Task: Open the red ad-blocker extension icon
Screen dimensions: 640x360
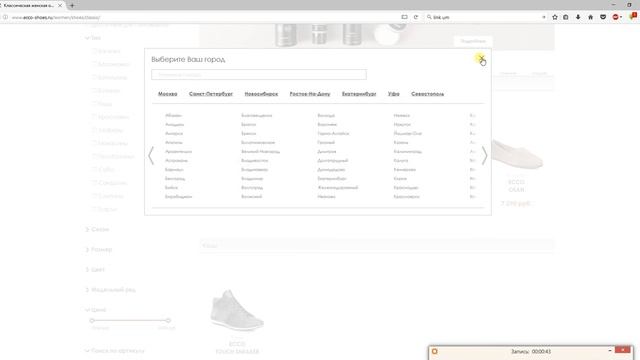Action: coord(615,17)
